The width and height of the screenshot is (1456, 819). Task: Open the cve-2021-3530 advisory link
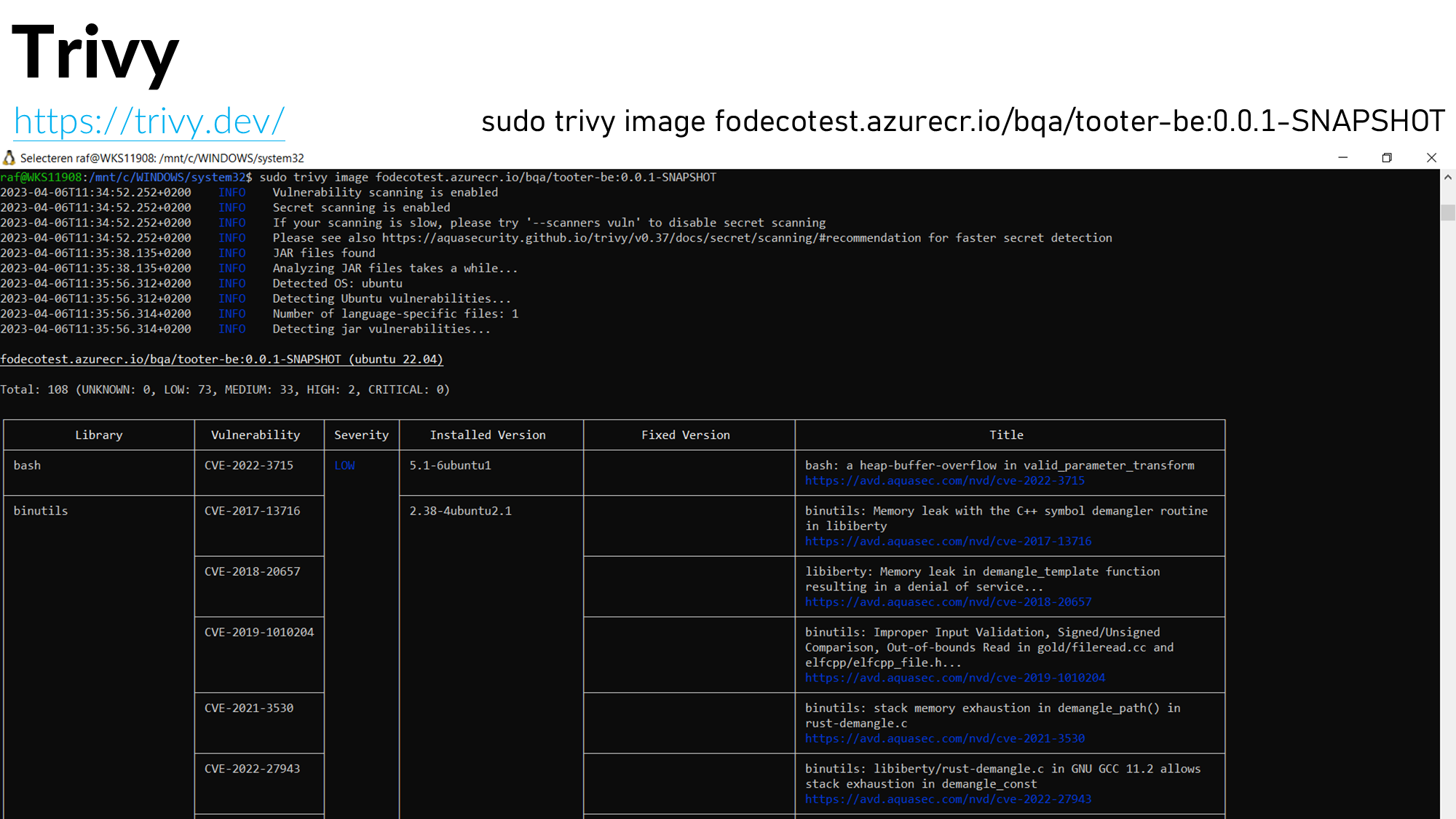coord(944,738)
